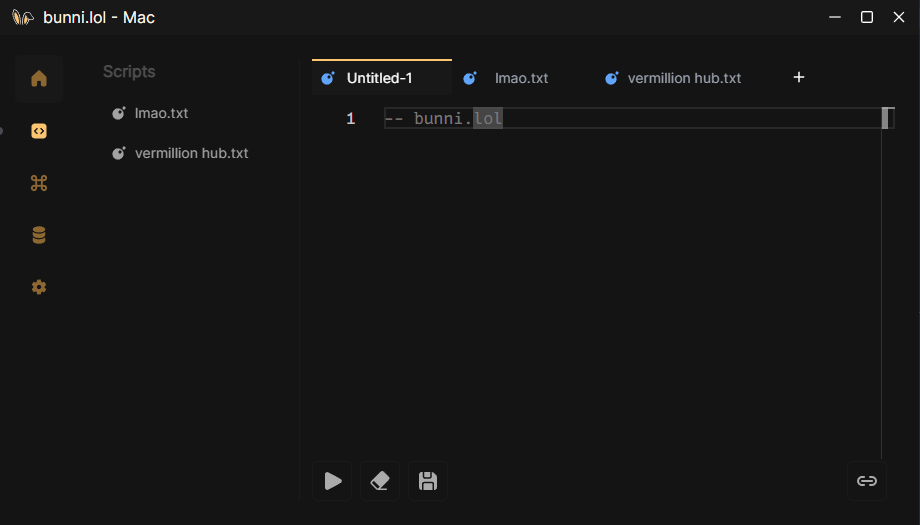Click the icon beside vermillion hub.txt script
920x525 pixels.
pos(119,153)
